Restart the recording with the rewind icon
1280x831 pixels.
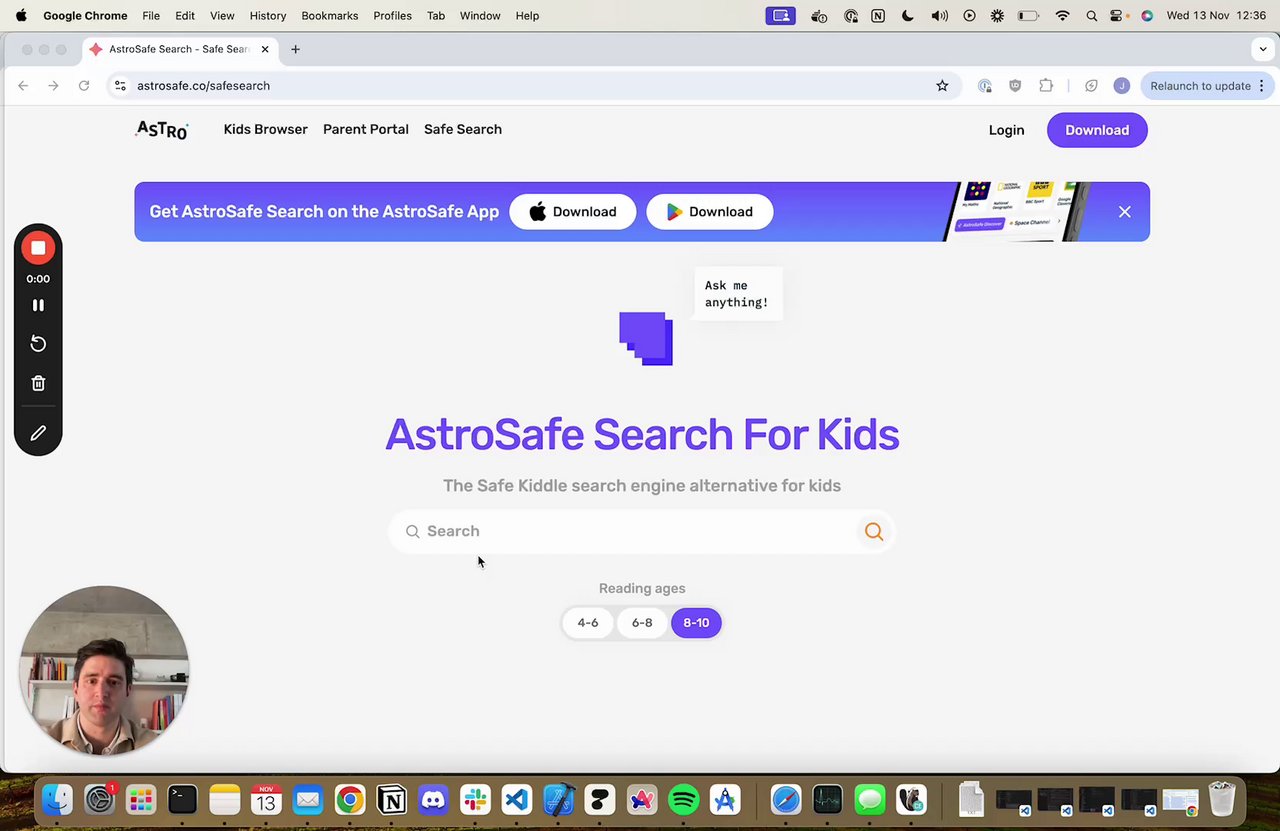(38, 344)
